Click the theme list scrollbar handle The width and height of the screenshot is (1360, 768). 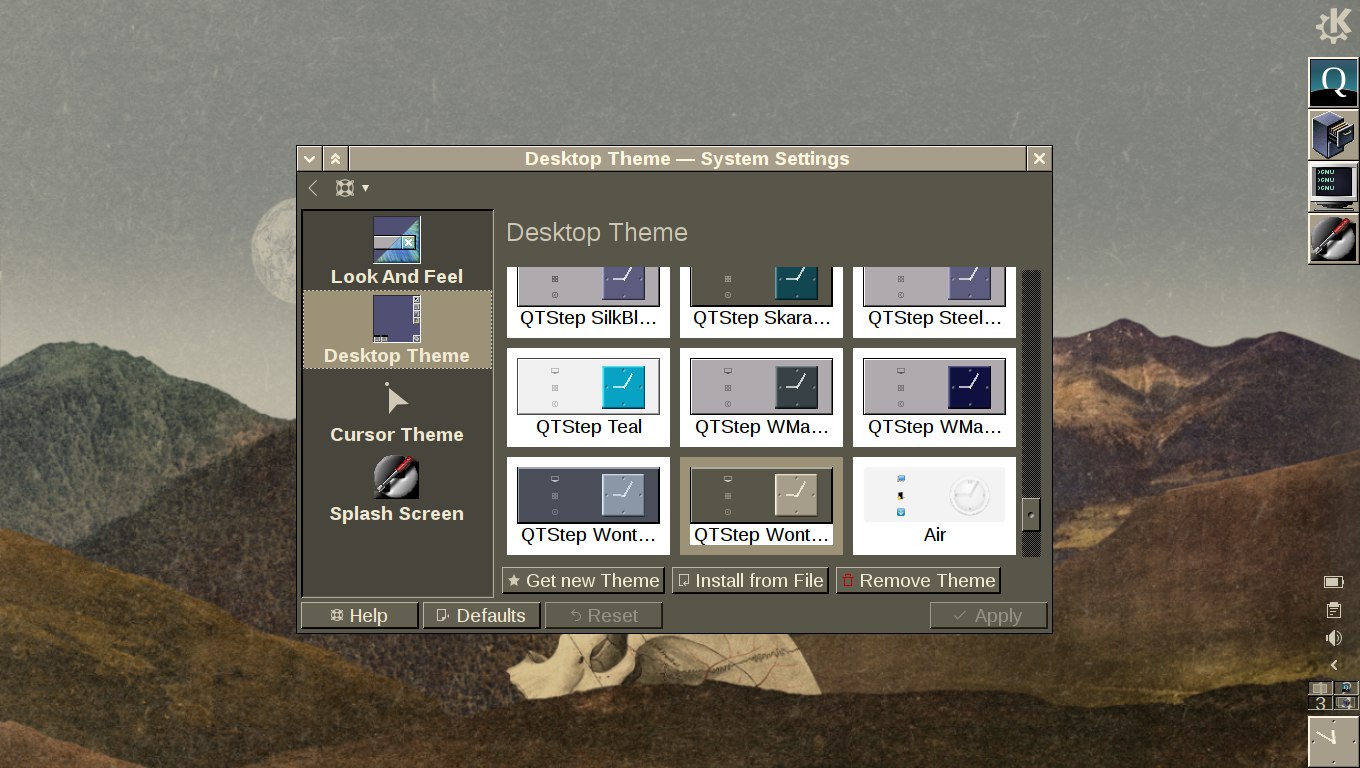[1031, 515]
